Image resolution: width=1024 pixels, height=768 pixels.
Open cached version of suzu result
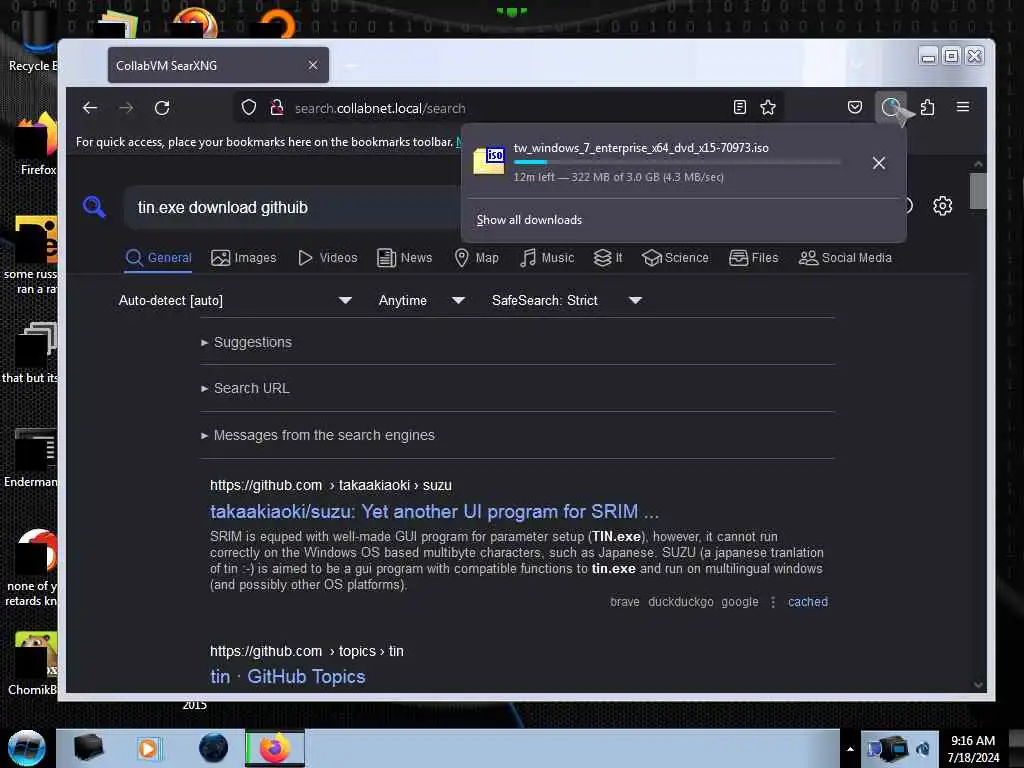[808, 602]
